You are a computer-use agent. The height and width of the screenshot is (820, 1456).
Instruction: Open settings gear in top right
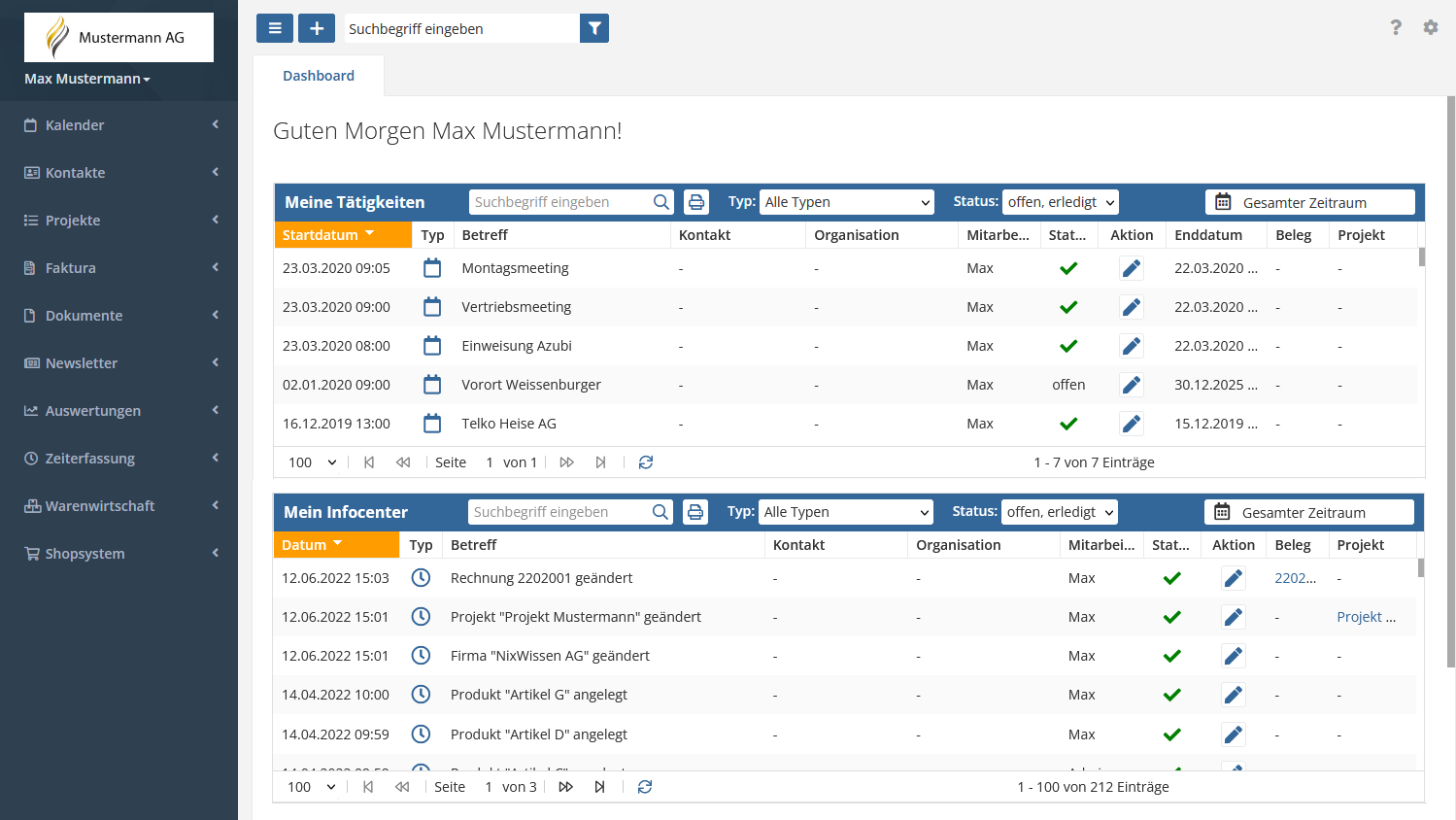click(x=1431, y=27)
